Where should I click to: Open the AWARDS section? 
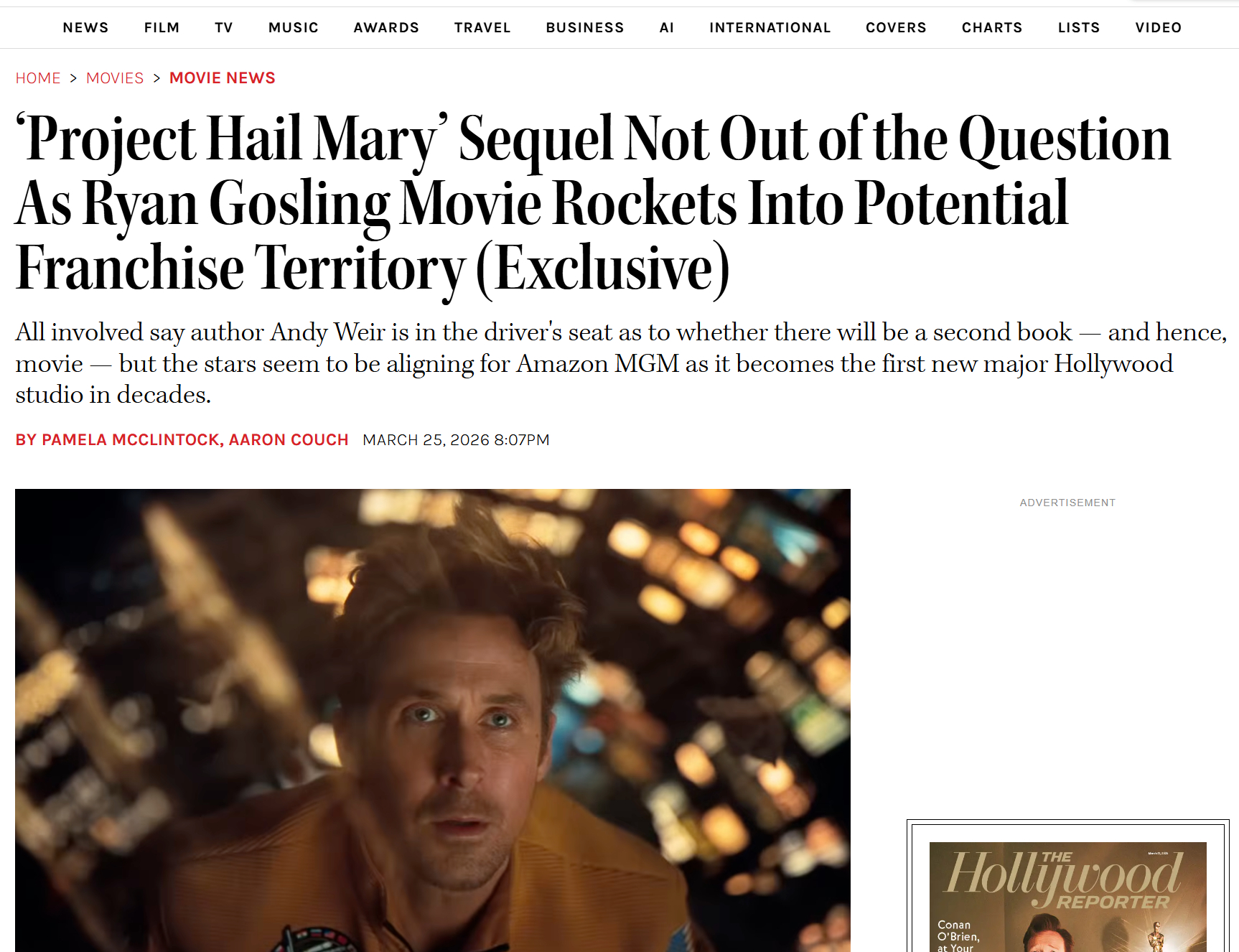coord(386,27)
